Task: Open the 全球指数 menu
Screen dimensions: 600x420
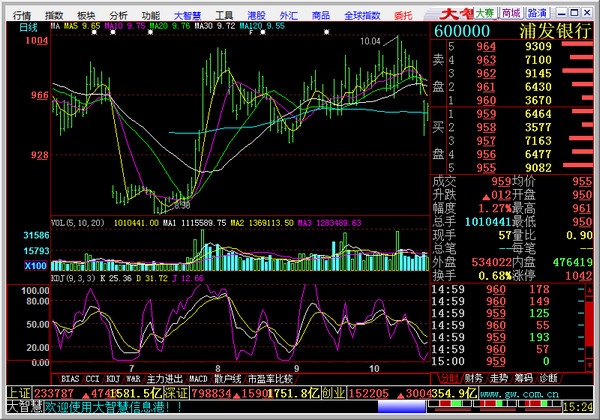Action: 362,15
